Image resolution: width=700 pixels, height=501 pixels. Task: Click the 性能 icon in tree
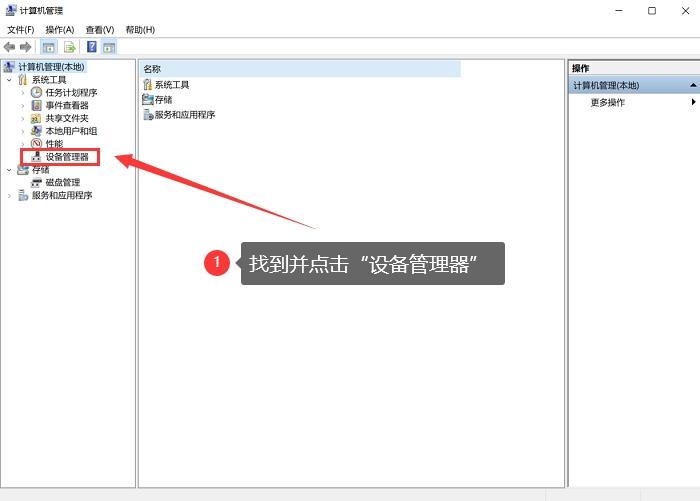(36, 144)
